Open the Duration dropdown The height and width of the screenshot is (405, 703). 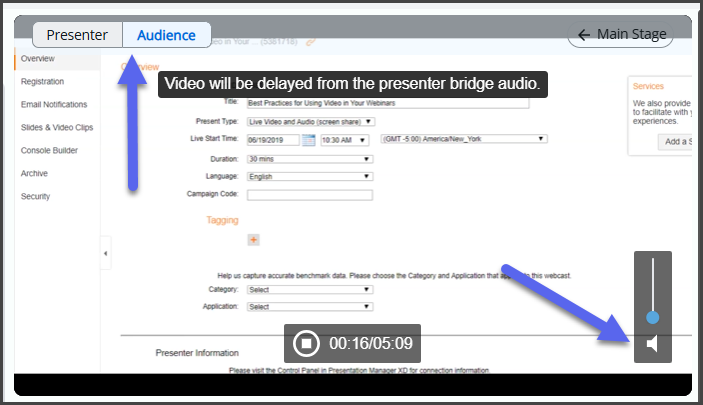tap(310, 159)
